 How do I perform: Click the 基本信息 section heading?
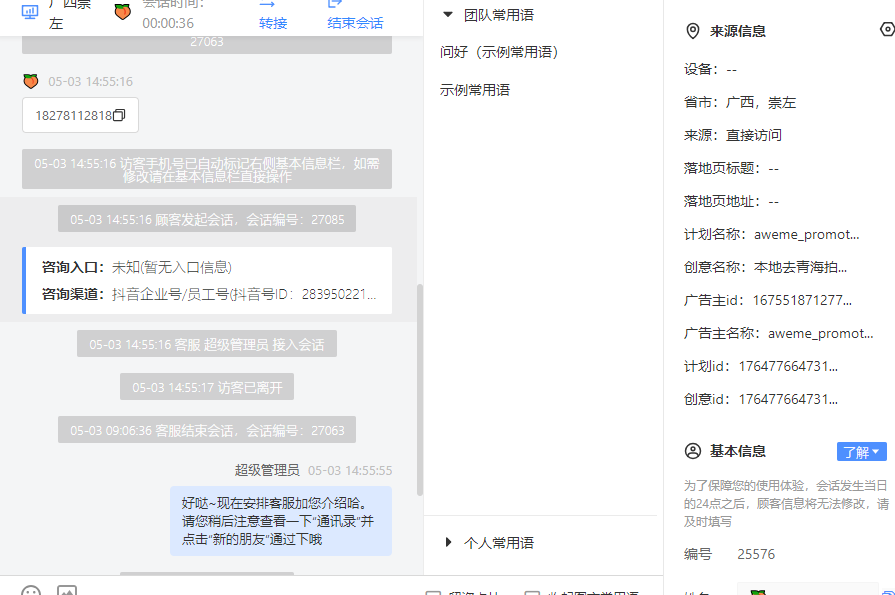737,451
